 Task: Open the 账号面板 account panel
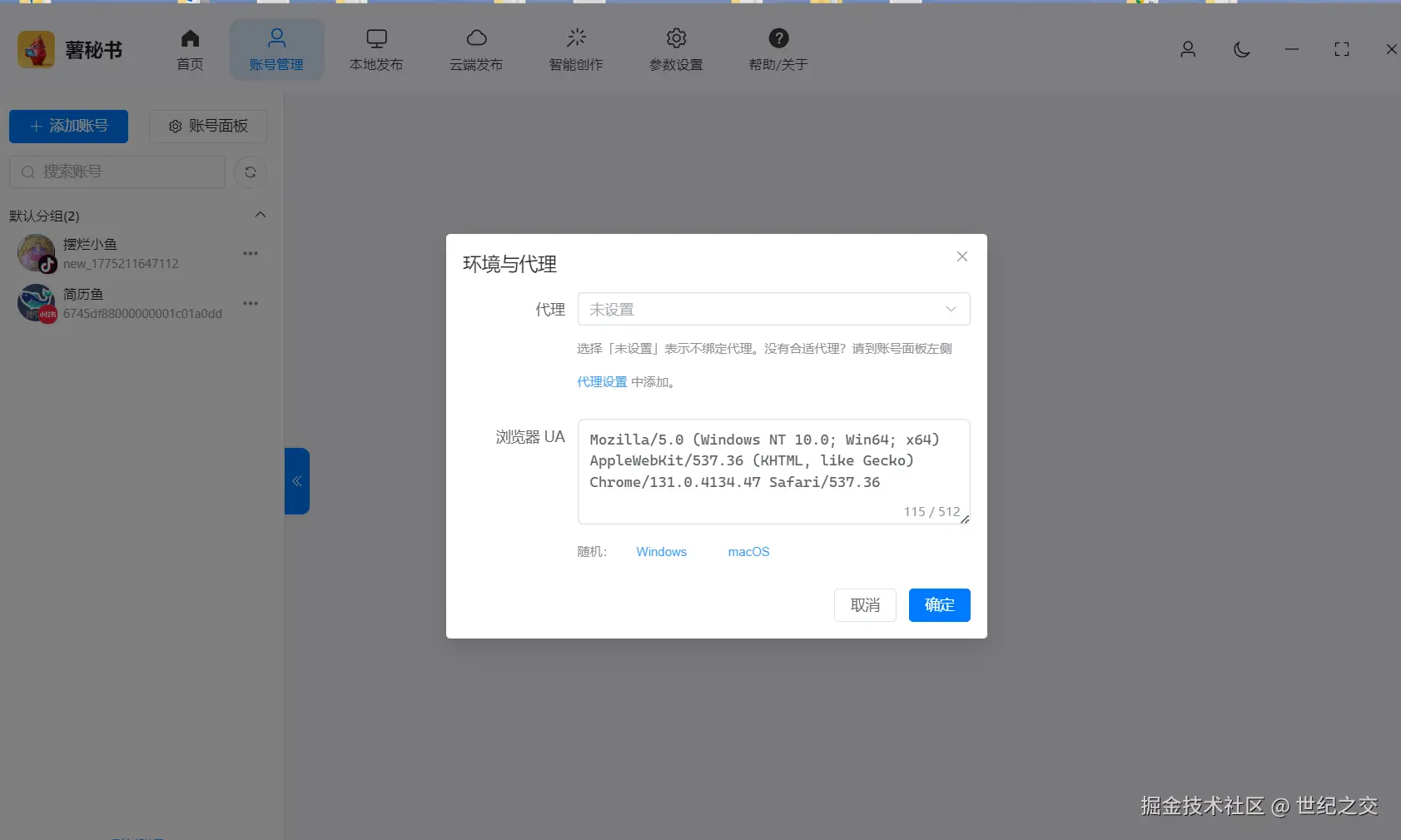(x=207, y=126)
